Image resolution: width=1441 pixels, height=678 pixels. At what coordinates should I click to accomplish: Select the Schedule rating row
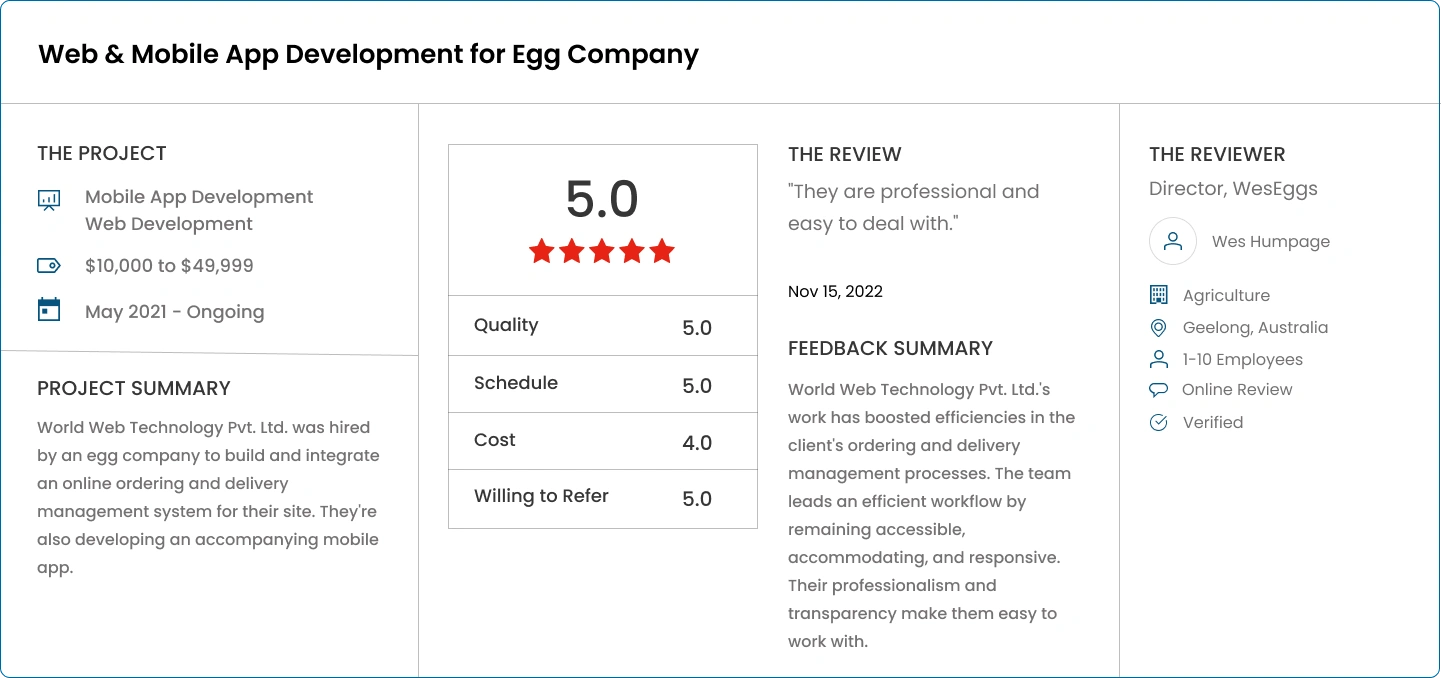[x=603, y=384]
